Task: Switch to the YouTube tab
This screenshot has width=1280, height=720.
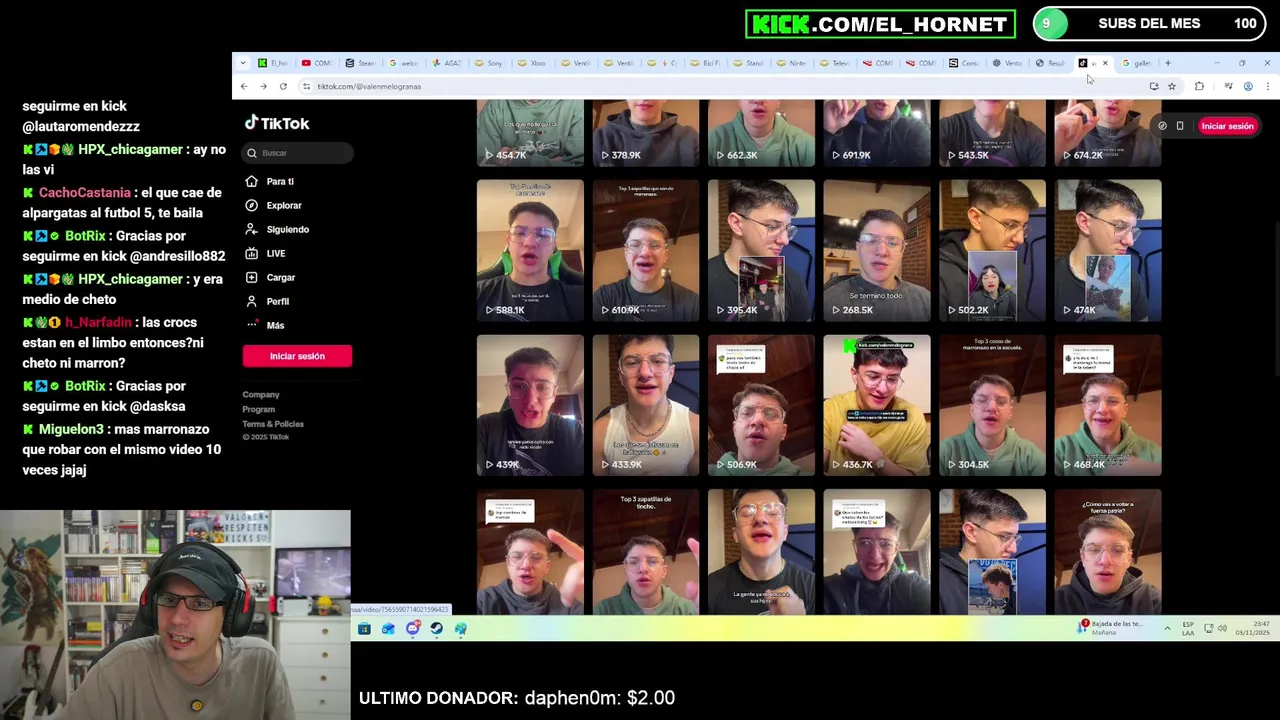Action: tap(317, 63)
